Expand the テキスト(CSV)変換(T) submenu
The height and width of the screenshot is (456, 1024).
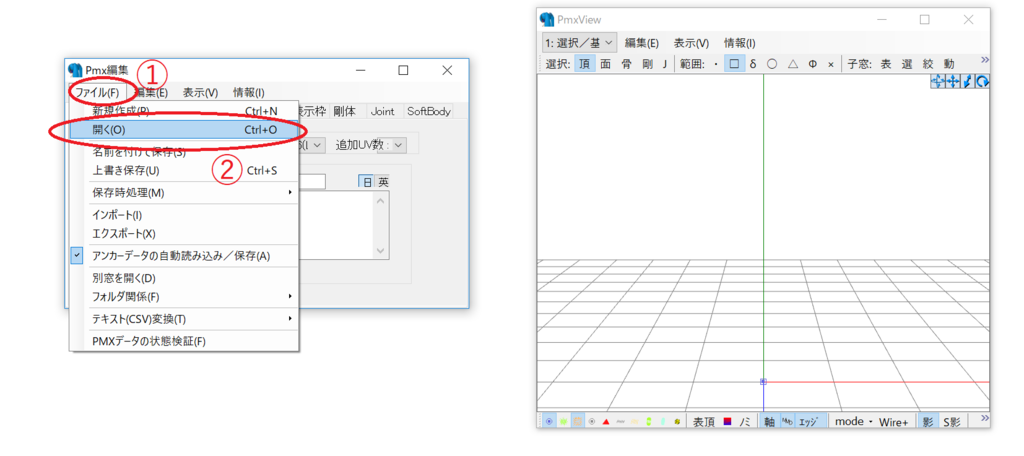[185, 319]
